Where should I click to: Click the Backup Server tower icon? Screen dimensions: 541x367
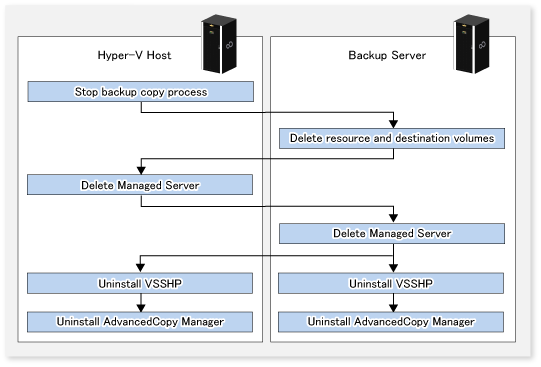pos(471,44)
